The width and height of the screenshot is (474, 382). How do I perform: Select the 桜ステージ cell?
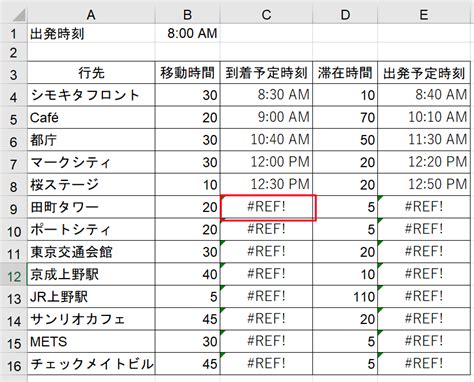pyautogui.click(x=91, y=185)
